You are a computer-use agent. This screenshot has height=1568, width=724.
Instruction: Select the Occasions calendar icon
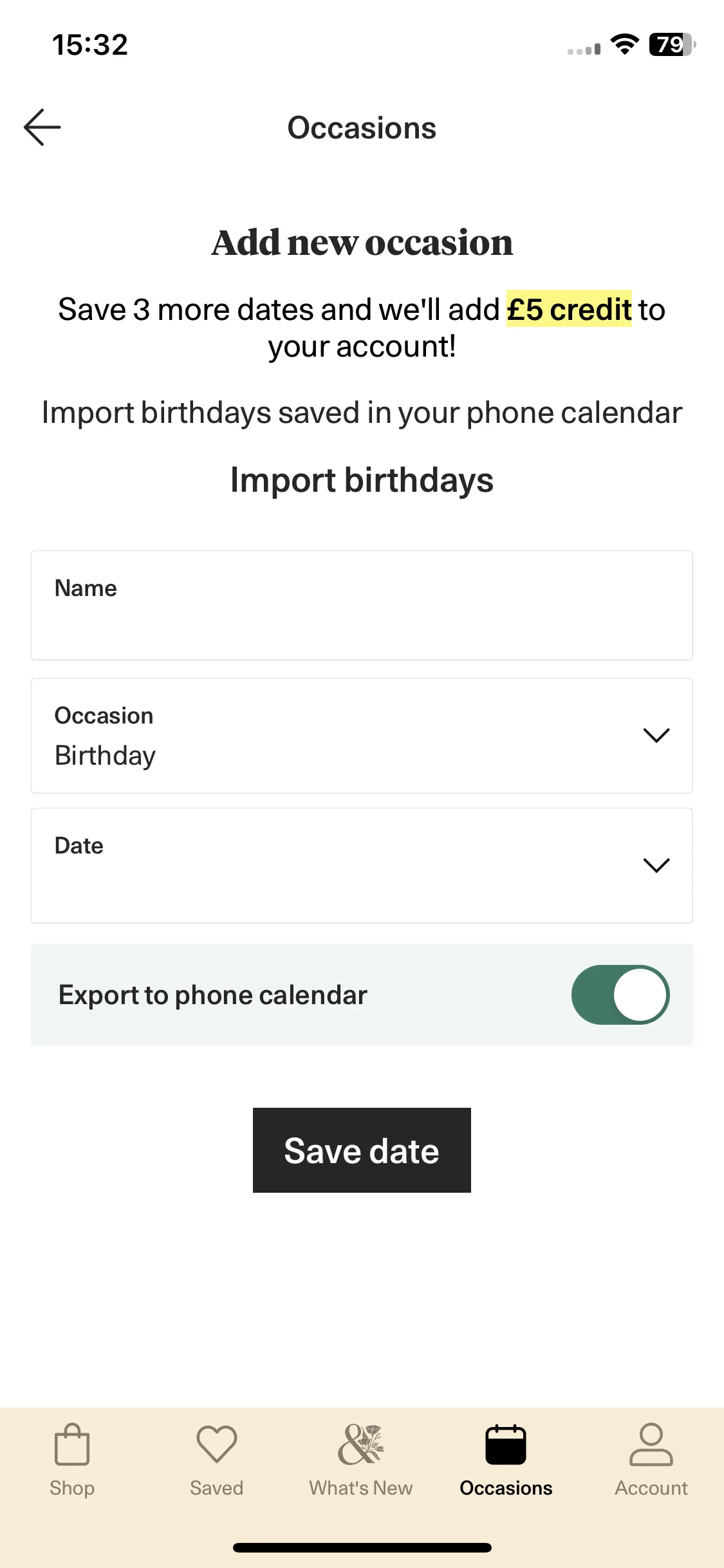(506, 1444)
